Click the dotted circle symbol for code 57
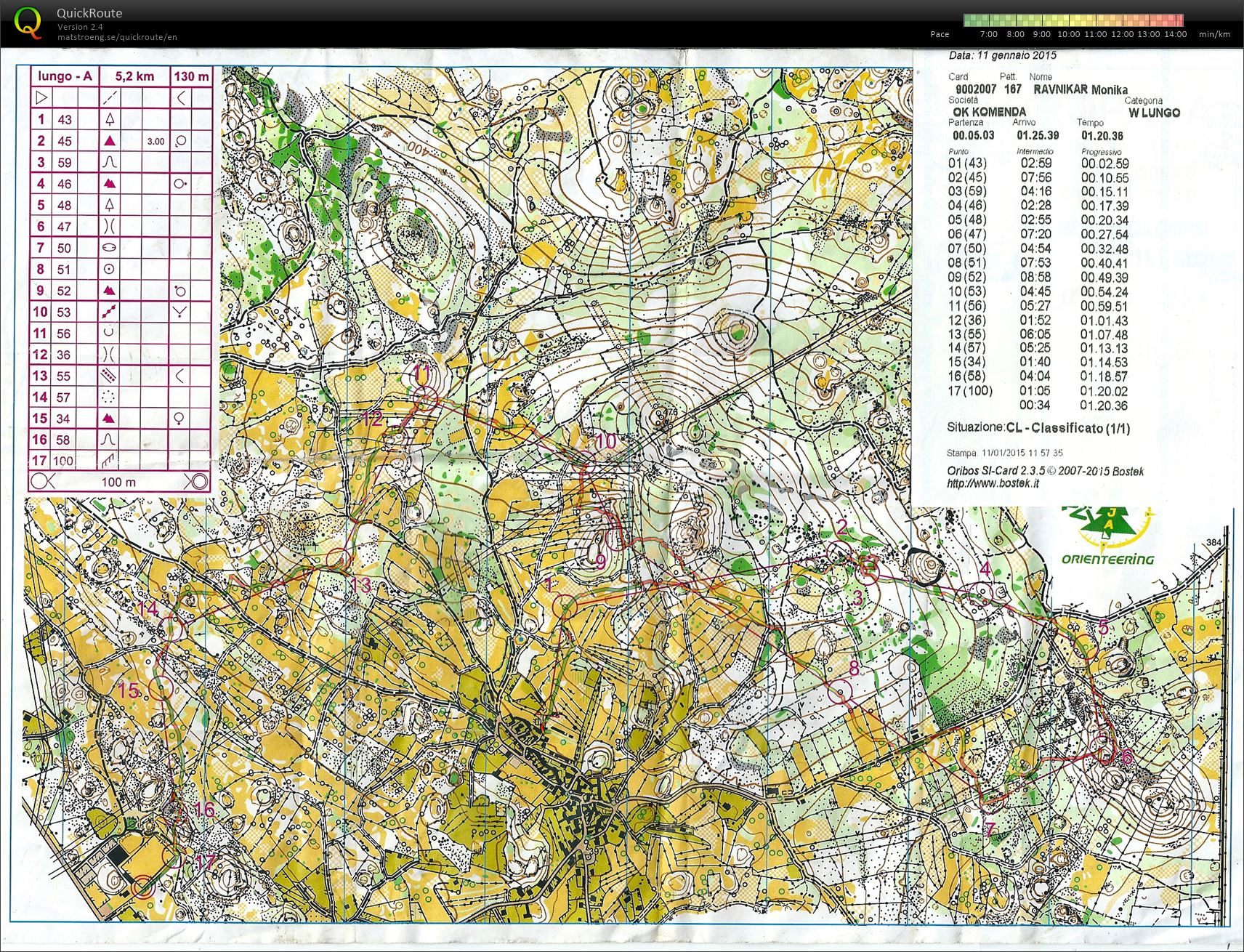Screen dimensions: 1244x952 [x=109, y=397]
